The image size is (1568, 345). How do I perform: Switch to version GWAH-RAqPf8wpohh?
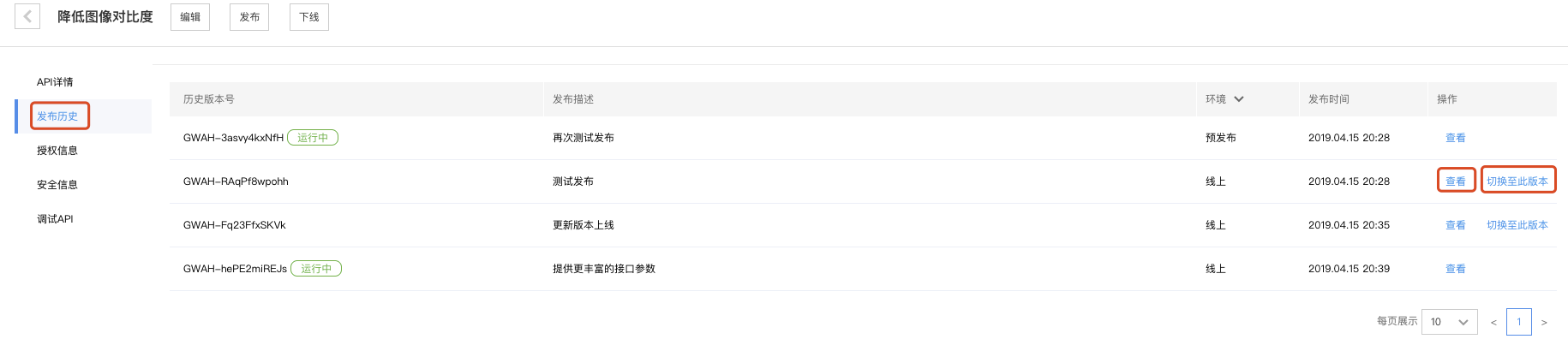click(x=1517, y=181)
